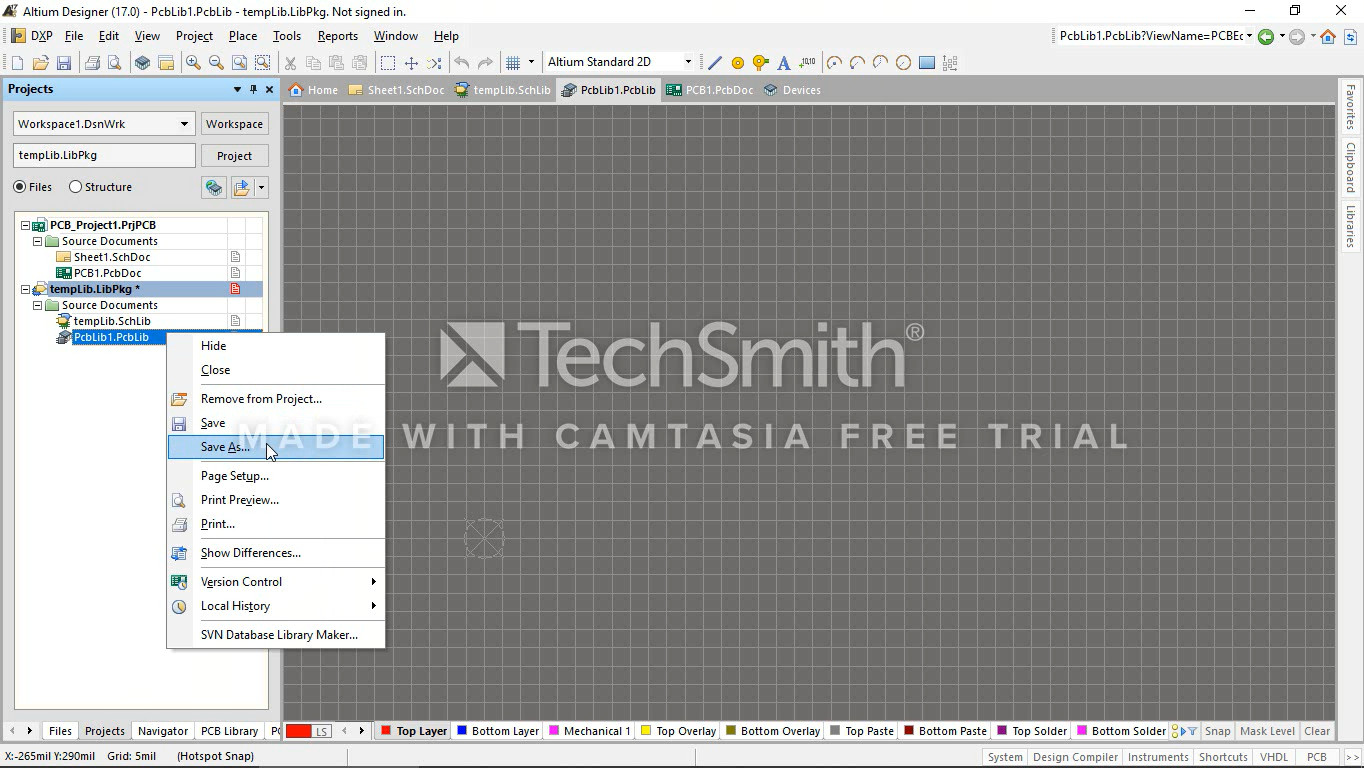Click the red current layer color swatch
This screenshot has height=768, width=1364.
click(x=299, y=731)
